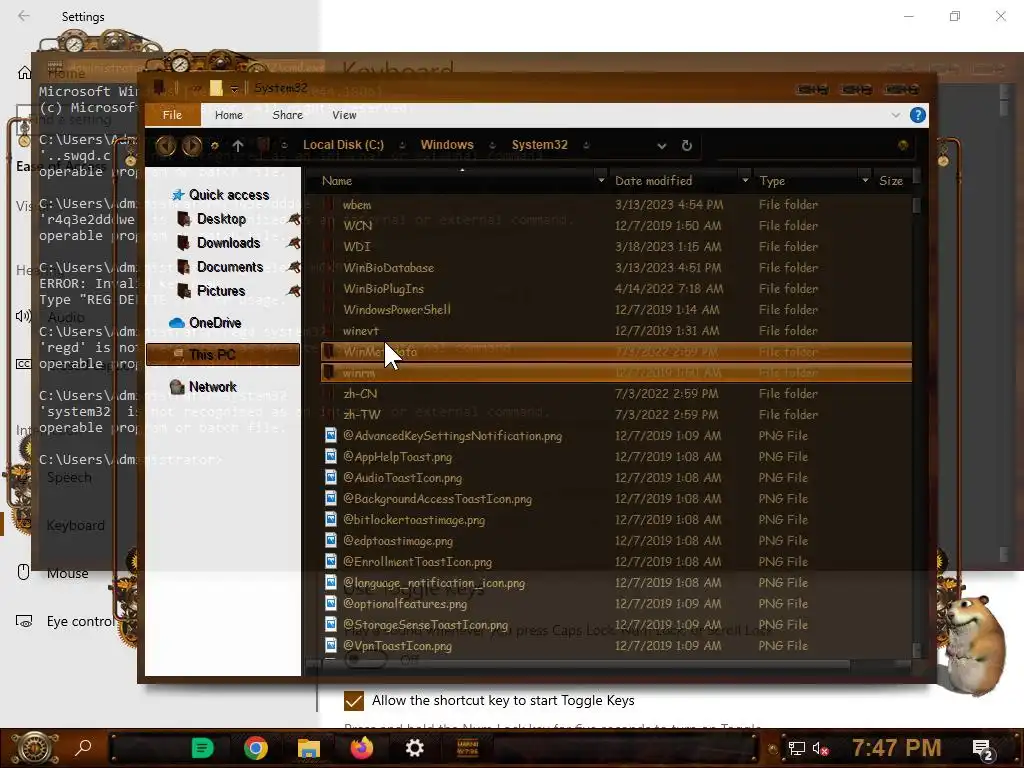This screenshot has height=768, width=1024.
Task: Open File Explorer from taskbar
Action: 308,748
